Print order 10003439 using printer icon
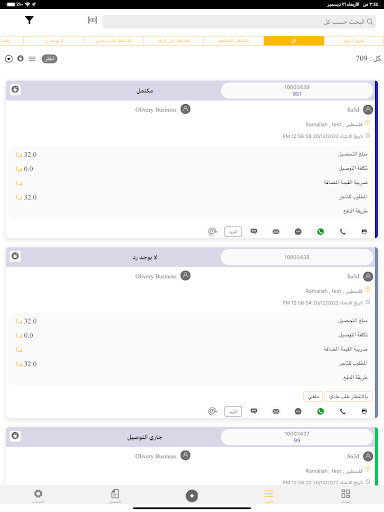This screenshot has width=384, height=512. (x=364, y=231)
